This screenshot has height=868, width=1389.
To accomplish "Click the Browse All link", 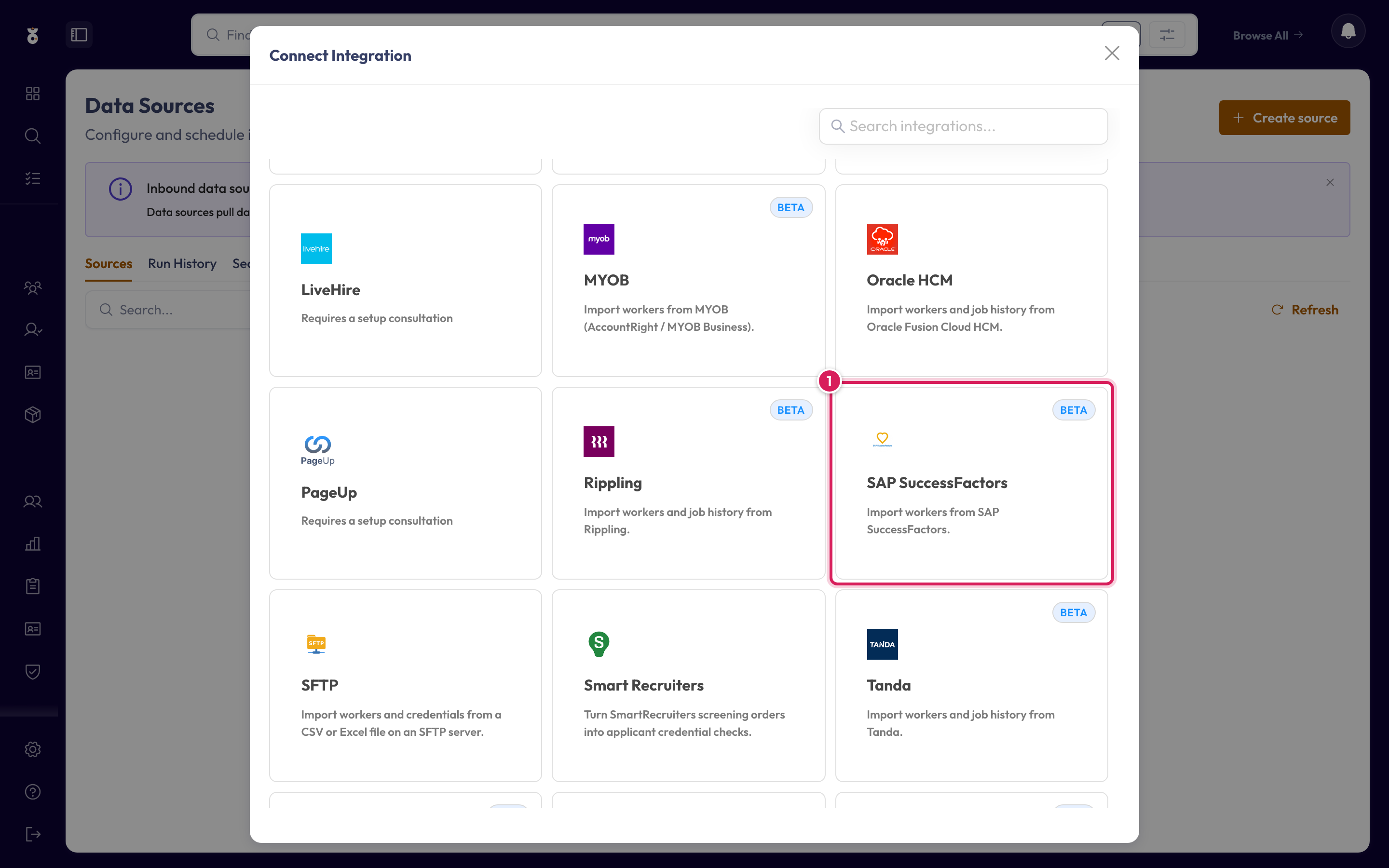I will coord(1268,35).
